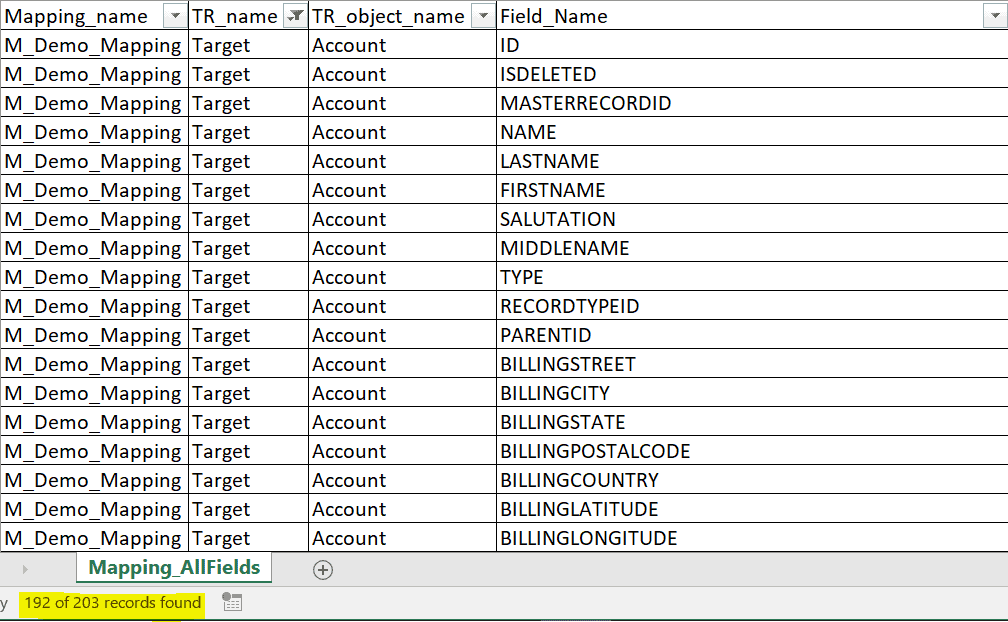Open the Mapping_name filter dropdown
1008x622 pixels.
coord(175,16)
